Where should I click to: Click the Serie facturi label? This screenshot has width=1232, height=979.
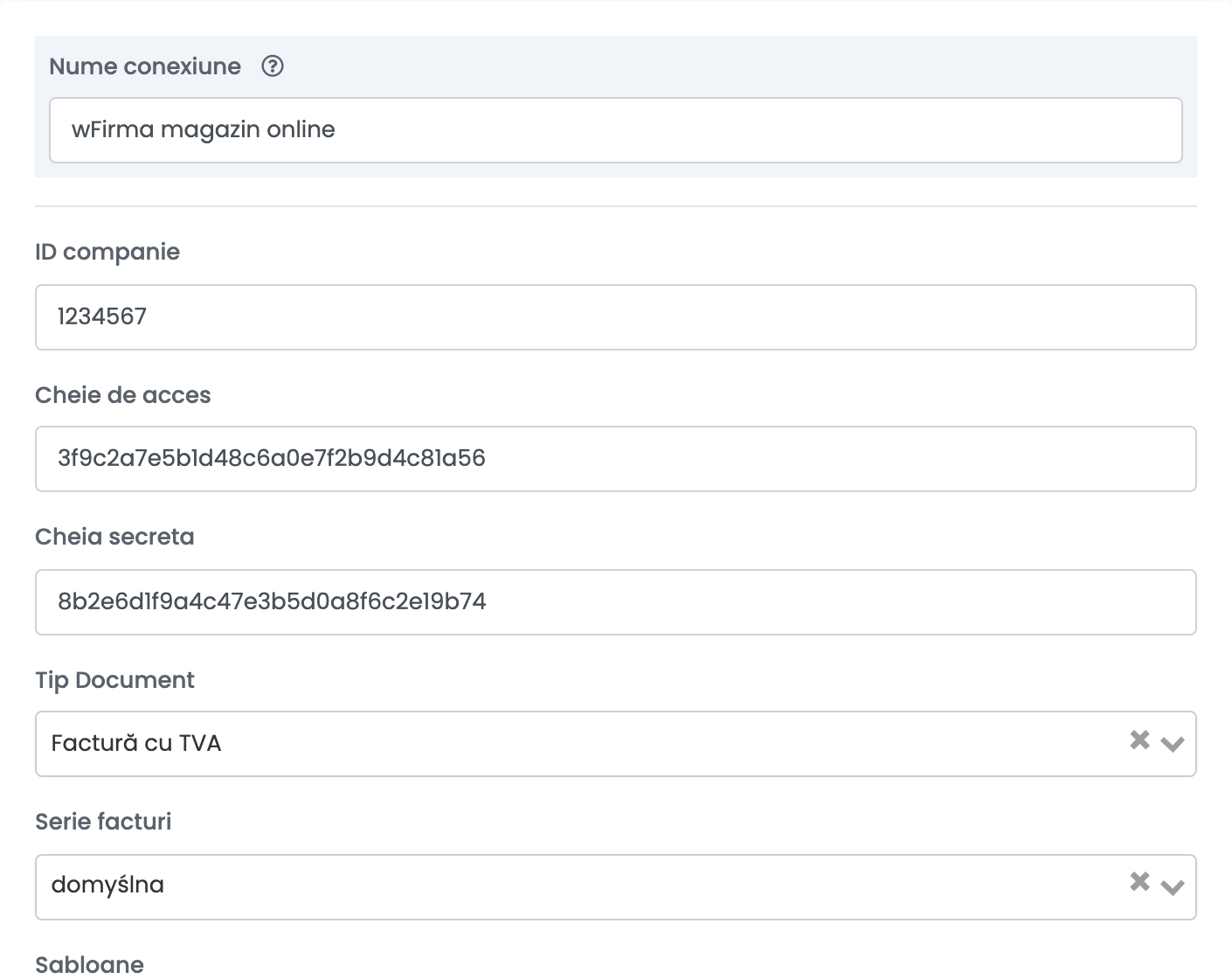coord(103,822)
